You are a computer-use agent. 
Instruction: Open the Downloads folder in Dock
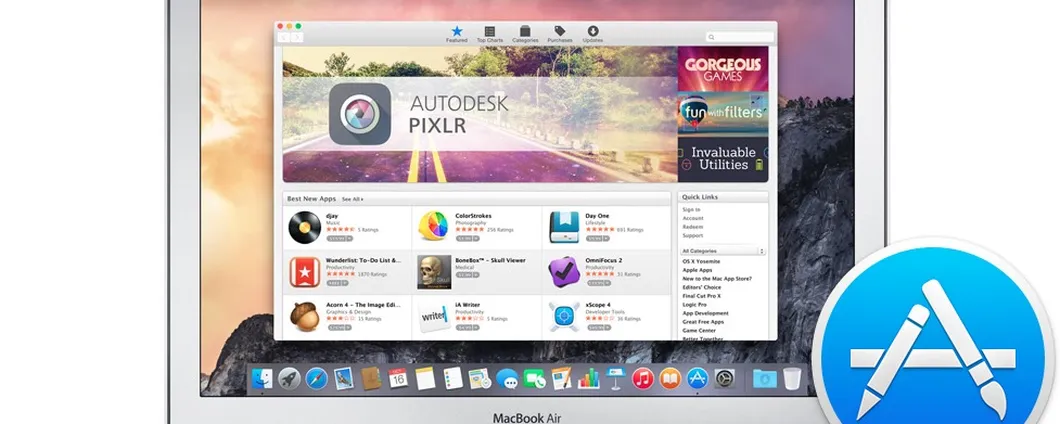click(x=765, y=378)
